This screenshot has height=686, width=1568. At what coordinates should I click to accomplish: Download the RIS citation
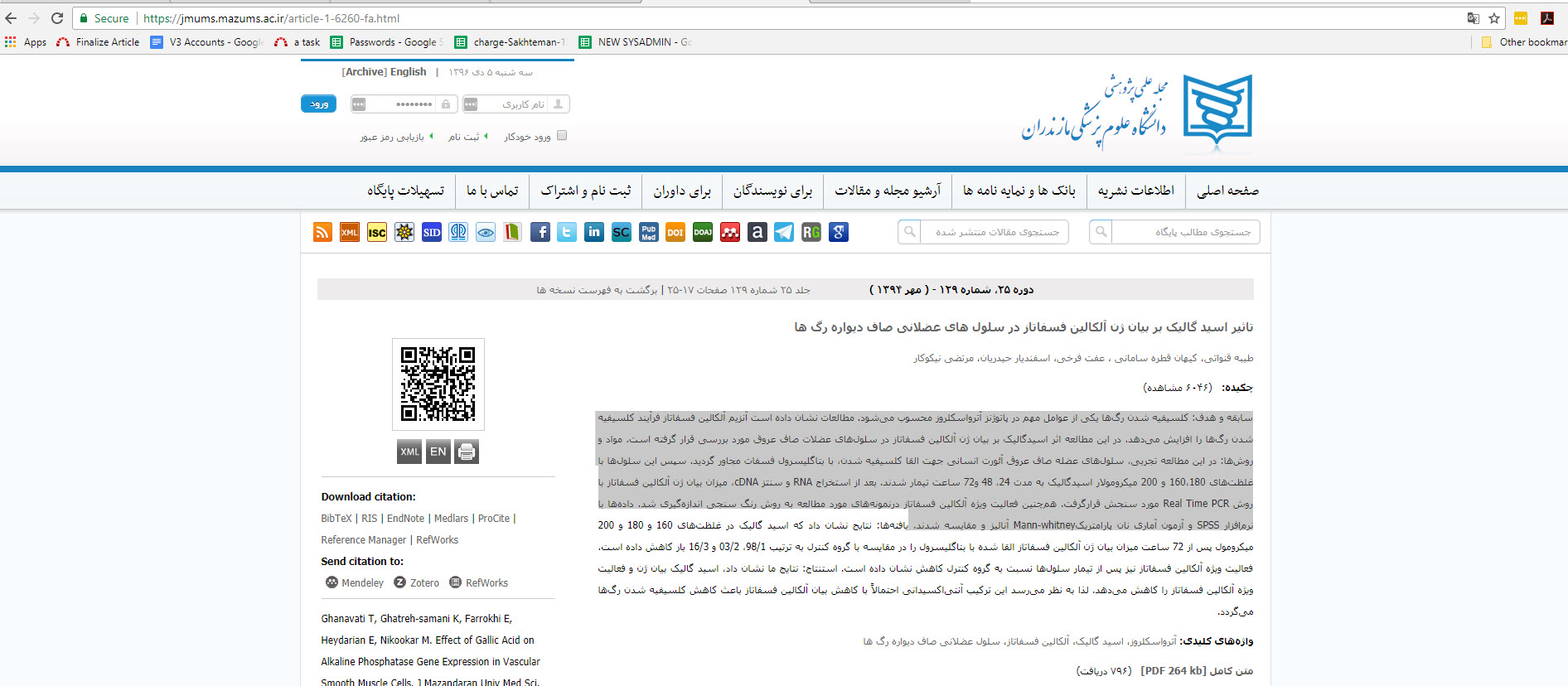(x=370, y=519)
